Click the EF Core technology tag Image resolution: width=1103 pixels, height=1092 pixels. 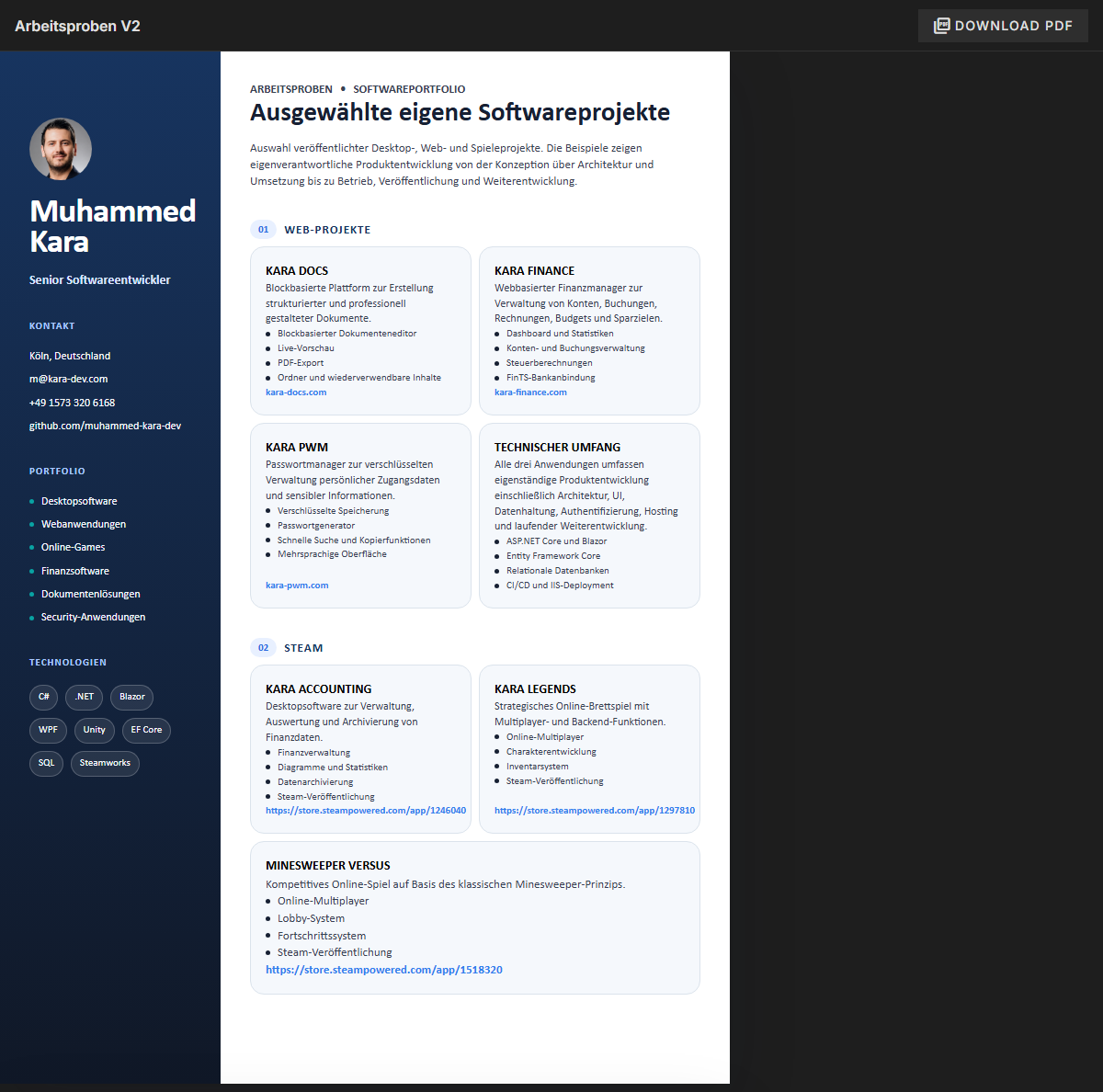coord(146,730)
